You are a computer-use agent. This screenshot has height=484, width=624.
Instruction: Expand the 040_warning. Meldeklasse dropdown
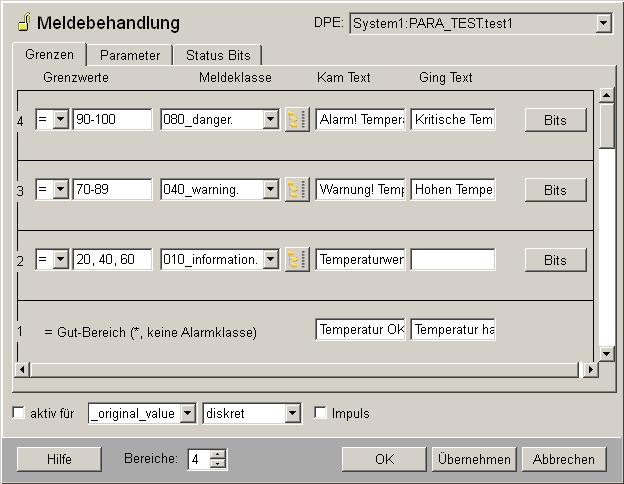[270, 189]
